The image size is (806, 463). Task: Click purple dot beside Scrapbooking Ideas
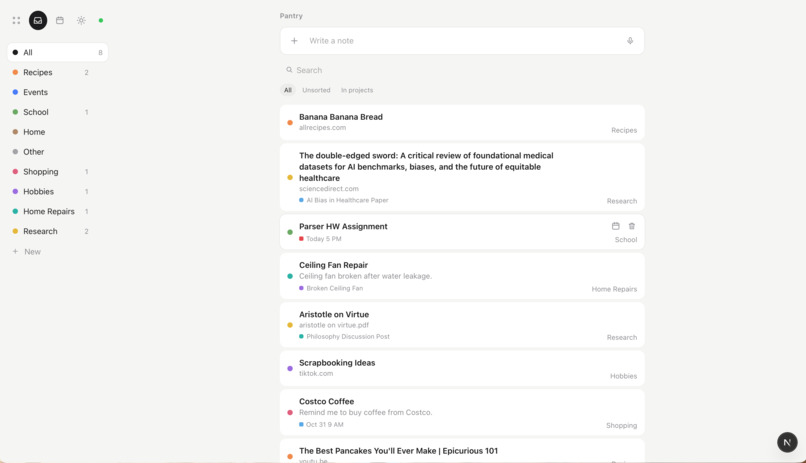coord(290,368)
